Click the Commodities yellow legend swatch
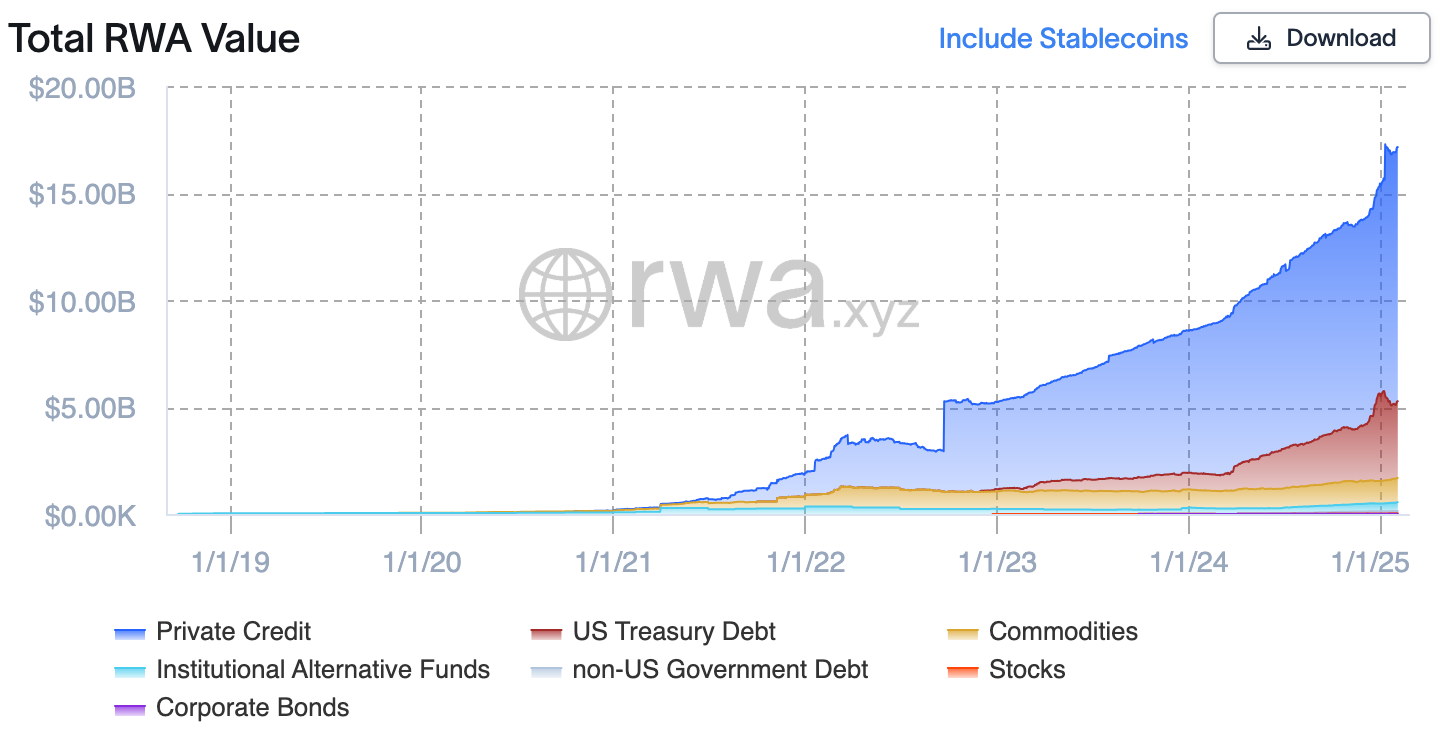Viewport: 1442px width, 736px height. point(963,633)
